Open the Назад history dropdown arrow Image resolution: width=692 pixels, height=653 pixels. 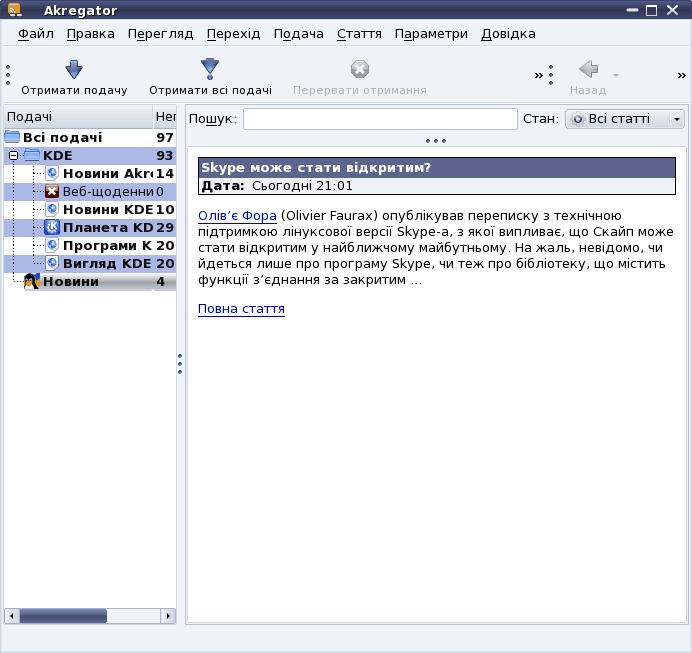coord(616,75)
